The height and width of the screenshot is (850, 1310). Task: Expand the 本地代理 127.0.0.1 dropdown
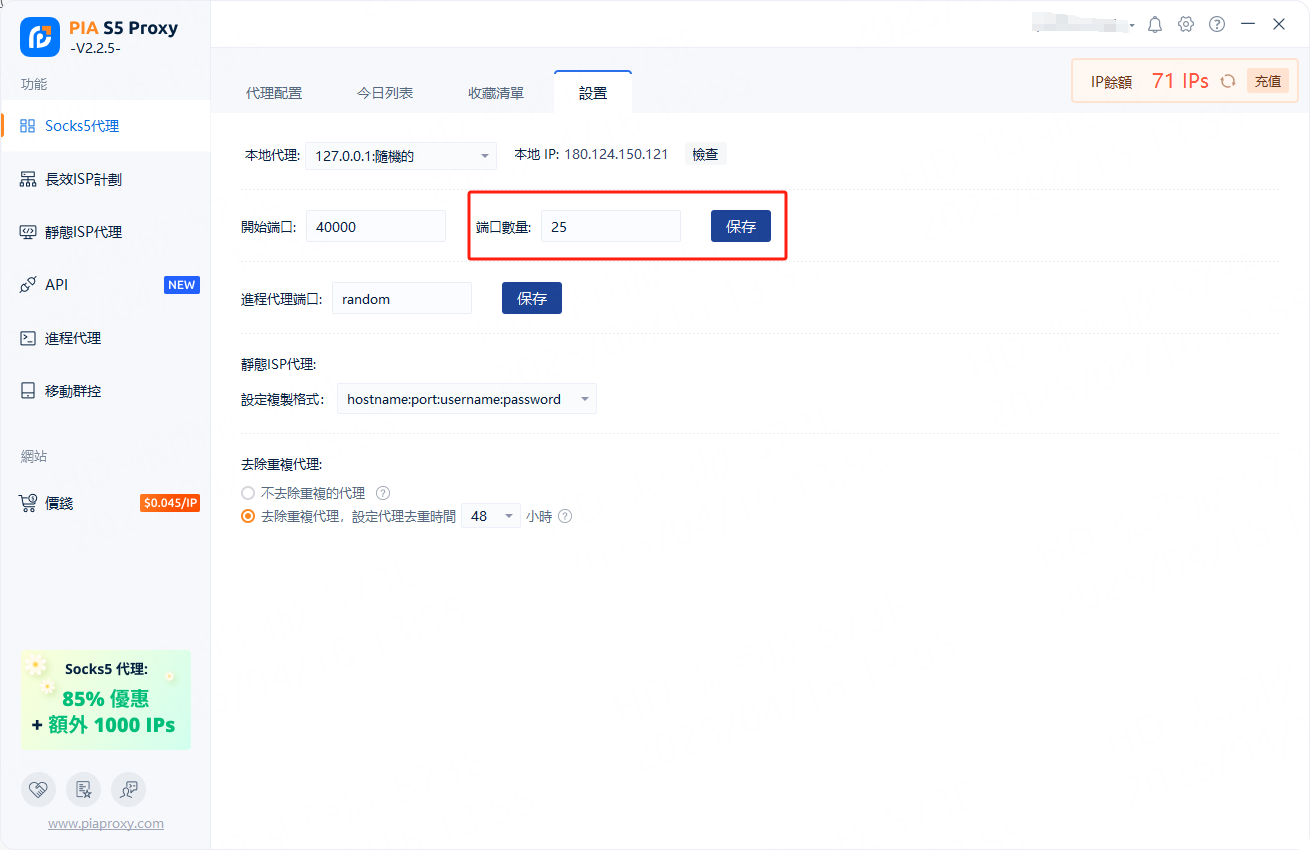(x=400, y=156)
